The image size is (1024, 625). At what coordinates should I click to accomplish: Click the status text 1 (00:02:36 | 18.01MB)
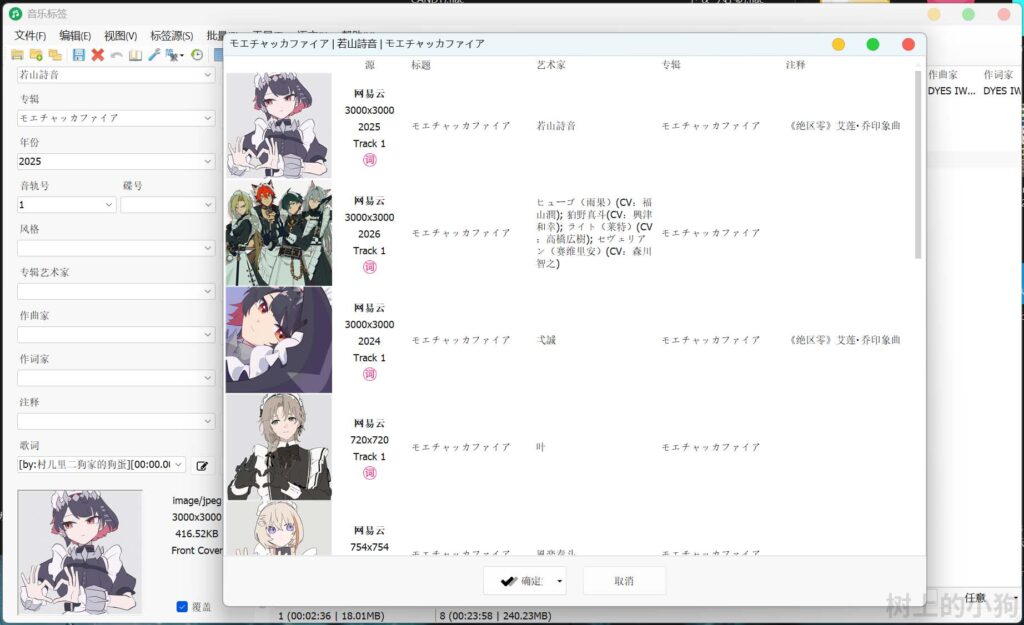pyautogui.click(x=331, y=616)
